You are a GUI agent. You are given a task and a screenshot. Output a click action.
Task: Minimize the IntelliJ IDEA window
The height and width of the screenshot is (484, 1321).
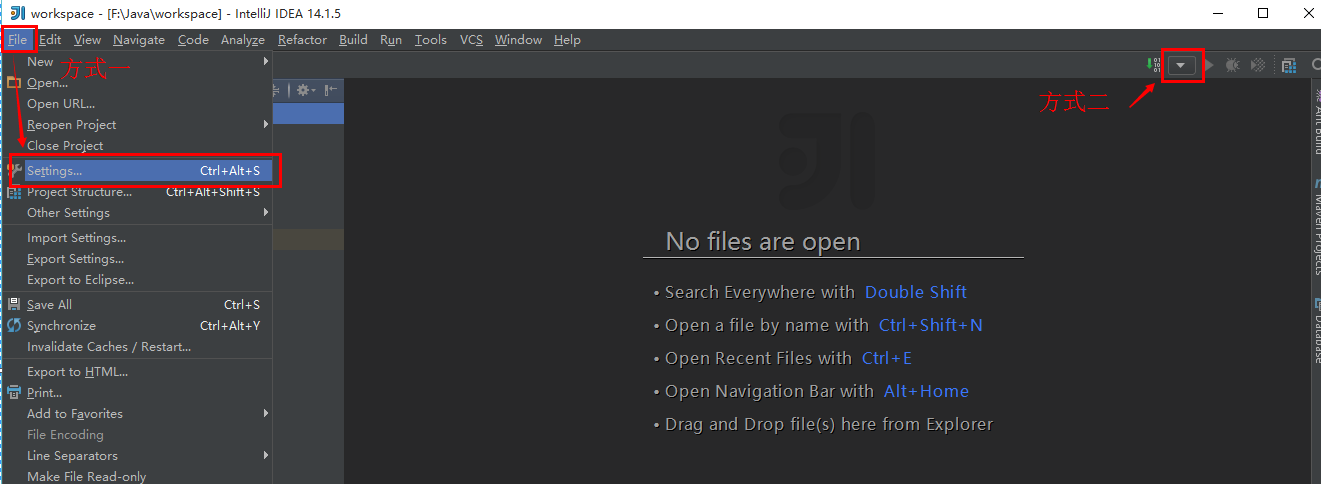(x=1218, y=13)
